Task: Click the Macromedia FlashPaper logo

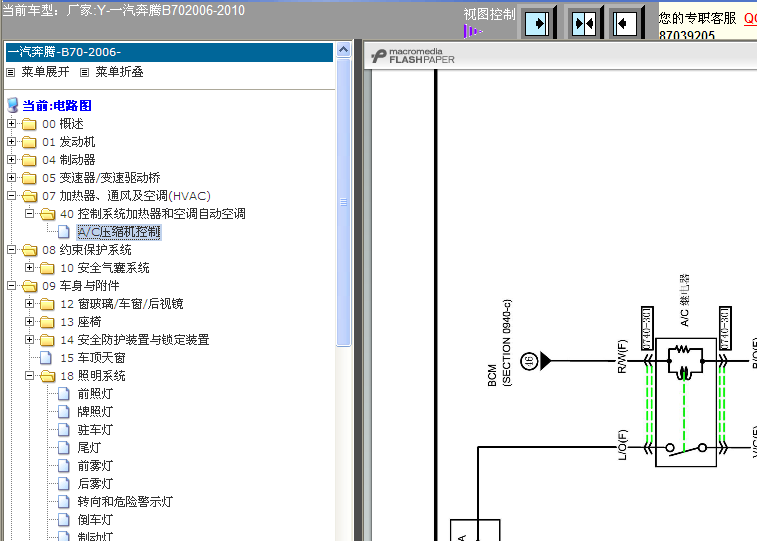Action: pyautogui.click(x=413, y=56)
